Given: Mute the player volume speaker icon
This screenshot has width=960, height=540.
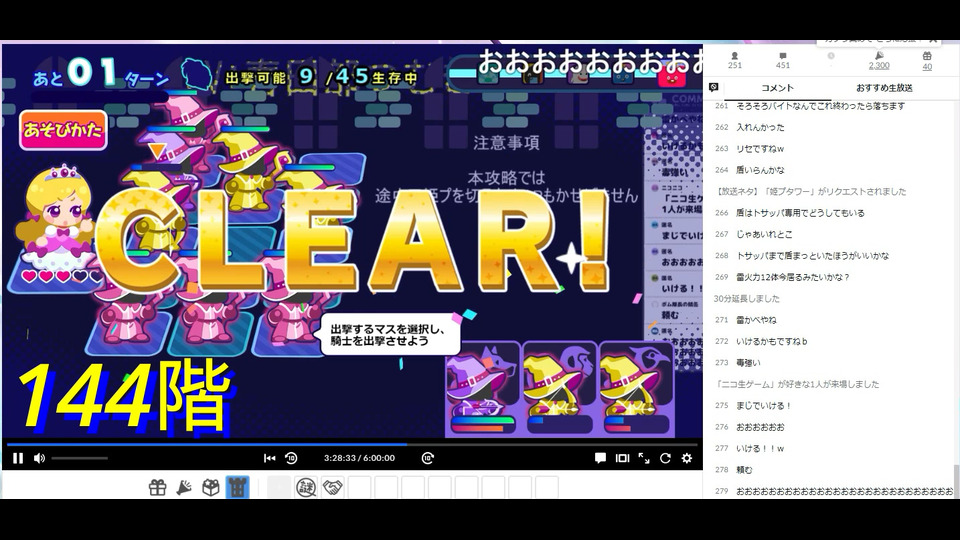Looking at the screenshot, I should pos(39,458).
